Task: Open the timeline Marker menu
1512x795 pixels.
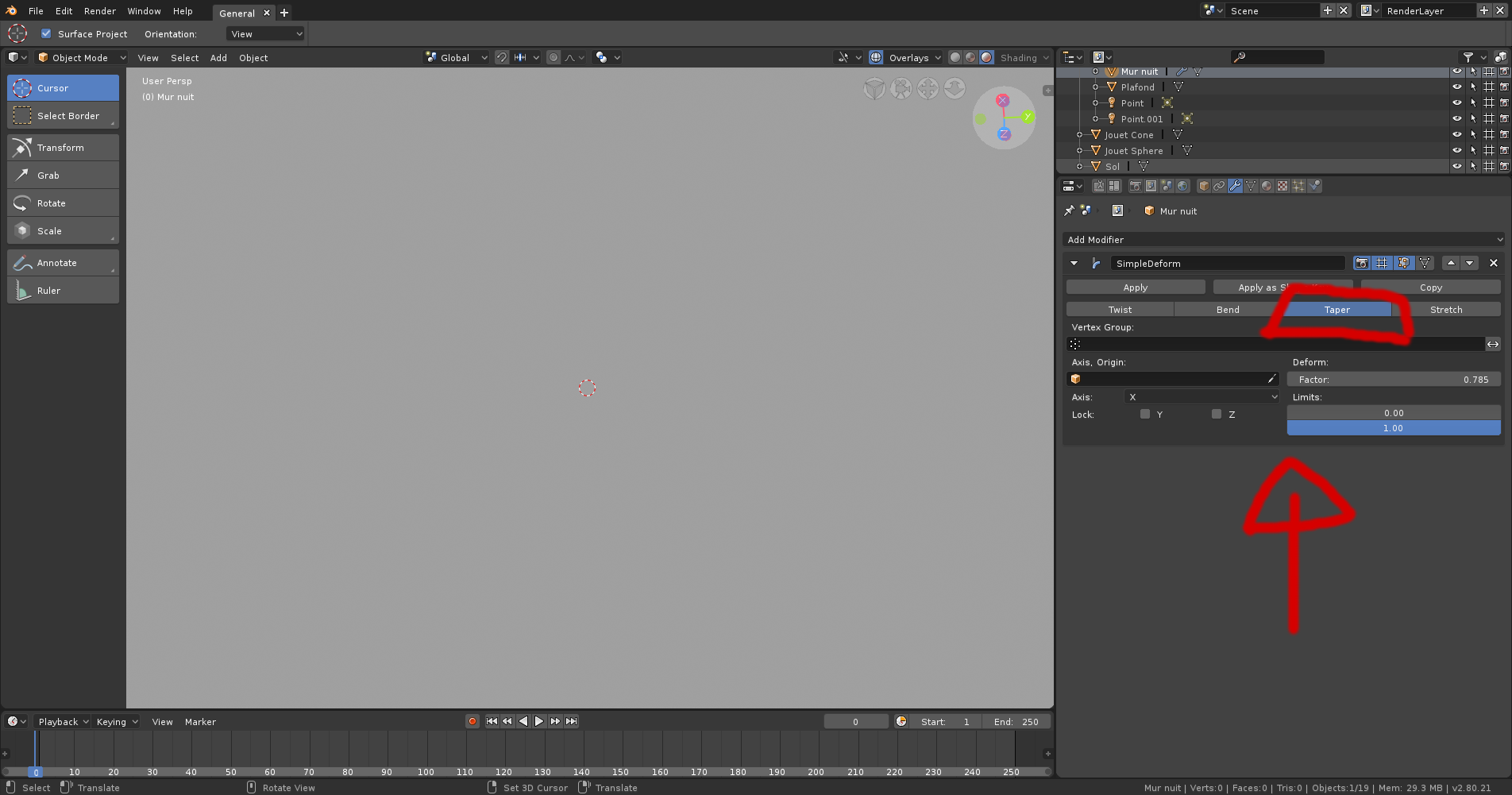Action: 200,721
